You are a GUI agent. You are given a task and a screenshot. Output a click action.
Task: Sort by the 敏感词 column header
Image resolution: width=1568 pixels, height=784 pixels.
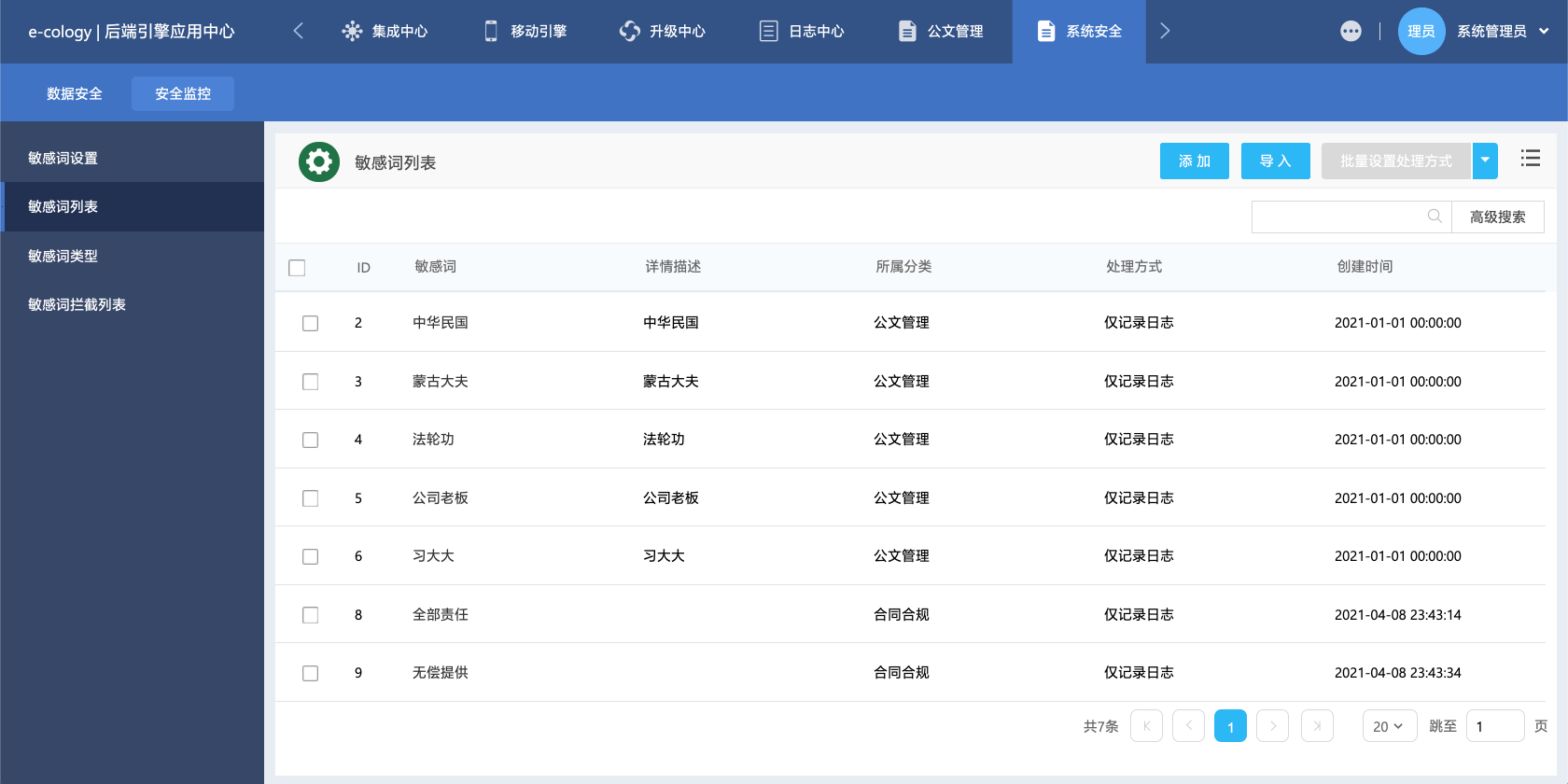pyautogui.click(x=436, y=267)
